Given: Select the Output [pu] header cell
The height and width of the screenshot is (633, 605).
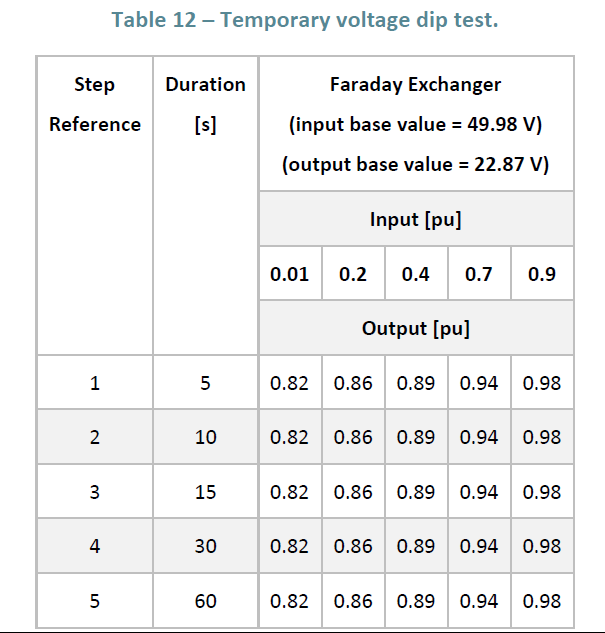Looking at the screenshot, I should coord(415,328).
